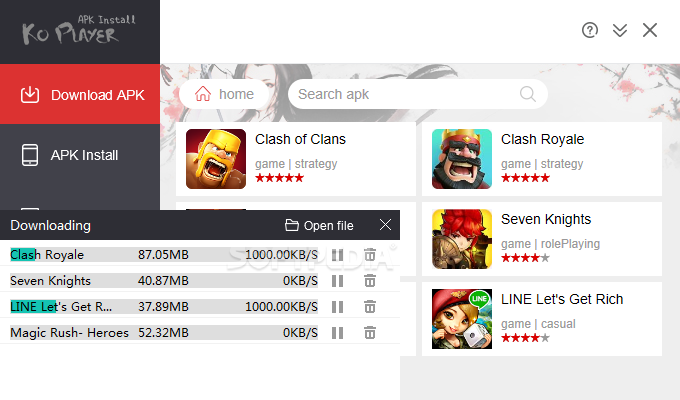Close the Downloading panel
The width and height of the screenshot is (680, 400).
(x=385, y=225)
